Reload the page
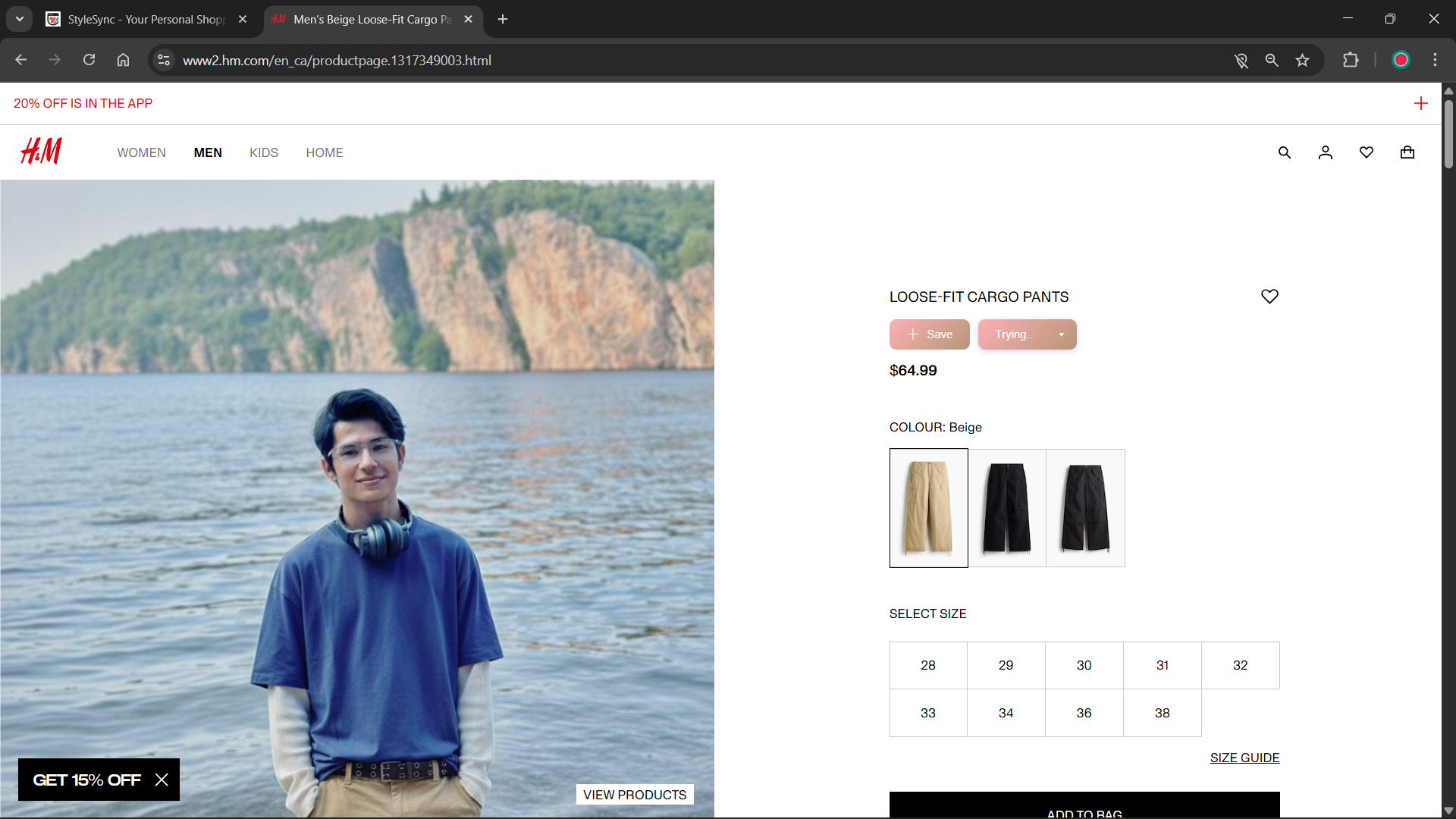This screenshot has width=1456, height=819. pyautogui.click(x=89, y=60)
